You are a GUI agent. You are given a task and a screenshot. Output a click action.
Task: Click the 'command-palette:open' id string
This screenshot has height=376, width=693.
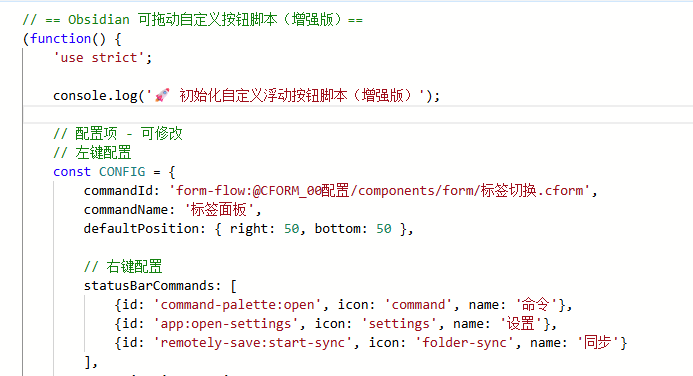(237, 305)
